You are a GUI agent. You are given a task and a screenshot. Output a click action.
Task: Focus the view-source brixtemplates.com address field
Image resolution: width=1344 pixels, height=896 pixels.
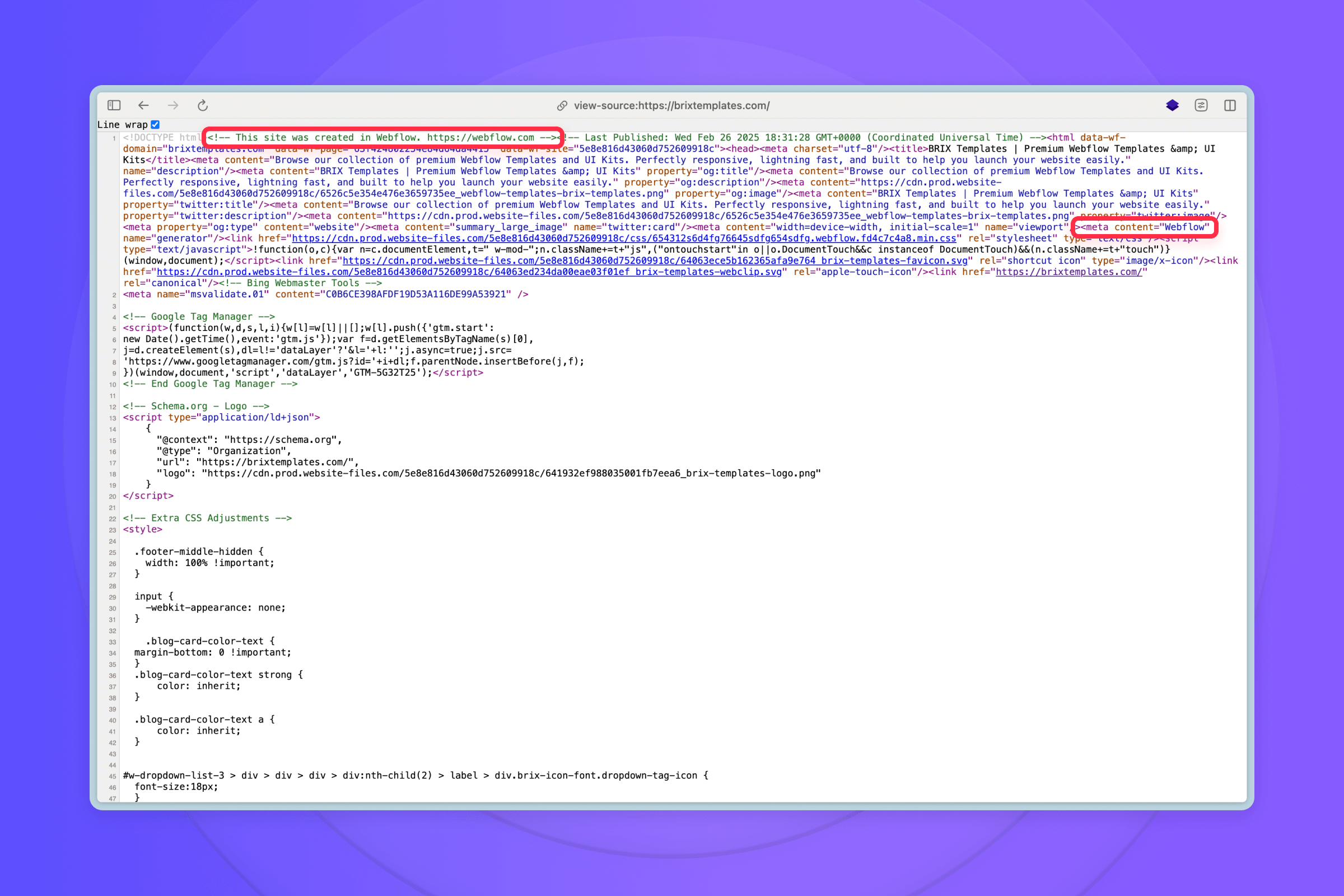click(671, 106)
